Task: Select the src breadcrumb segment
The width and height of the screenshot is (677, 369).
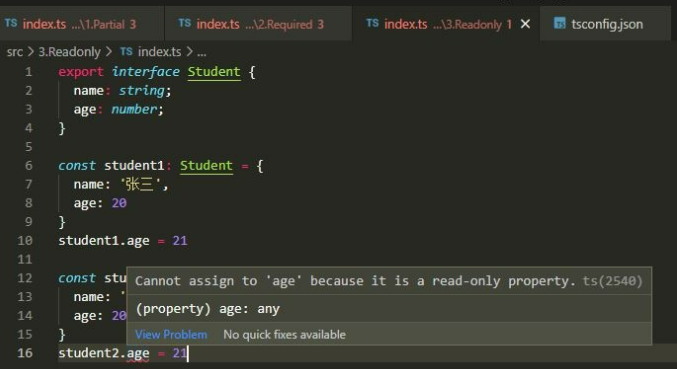Action: click(x=15, y=52)
